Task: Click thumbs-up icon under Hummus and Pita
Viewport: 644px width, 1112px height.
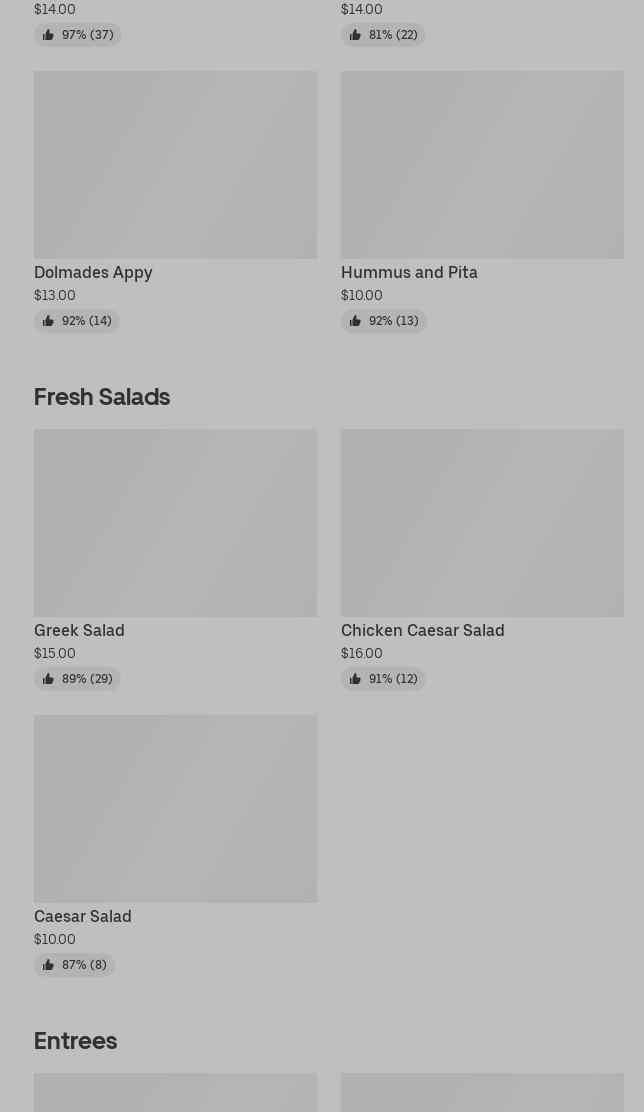Action: [355, 321]
